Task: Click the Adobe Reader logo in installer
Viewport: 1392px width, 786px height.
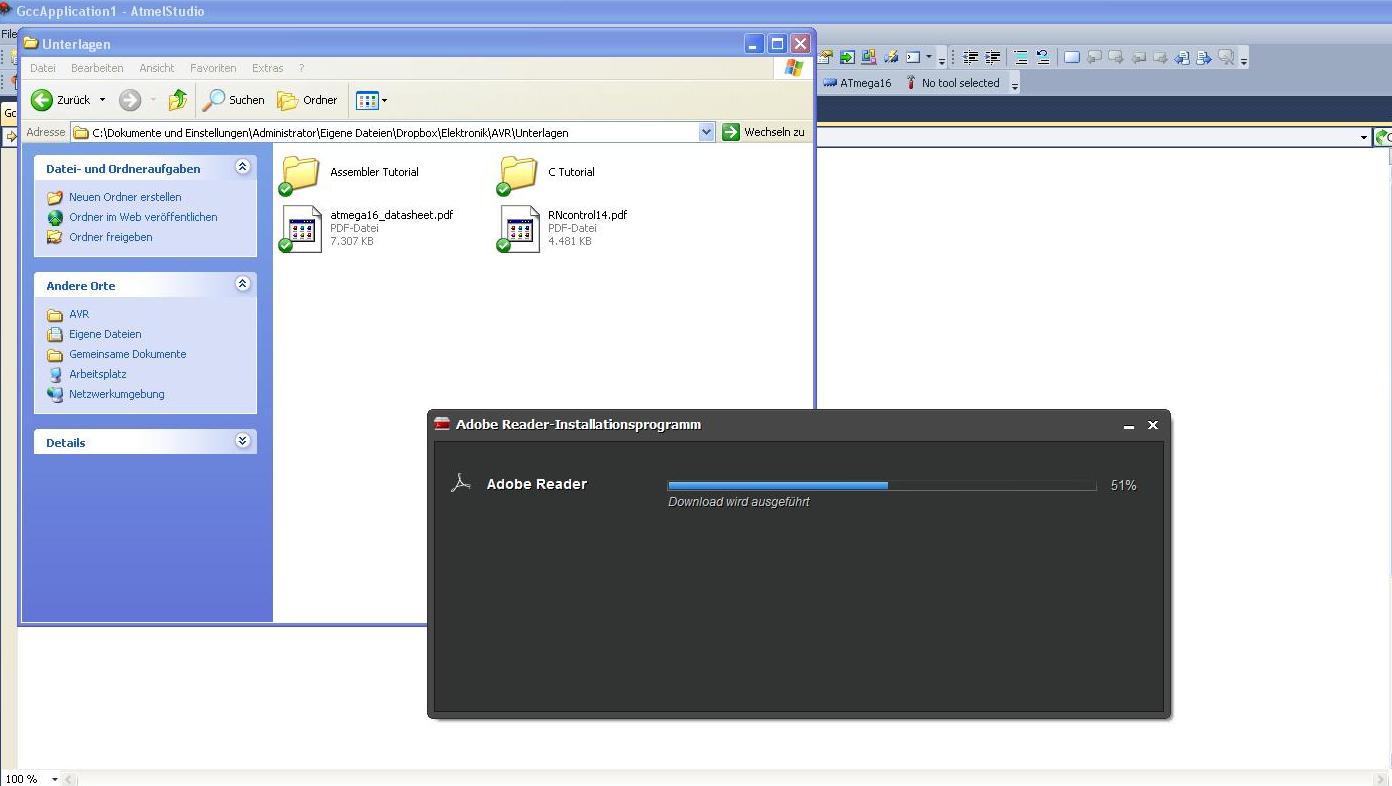Action: (x=460, y=484)
